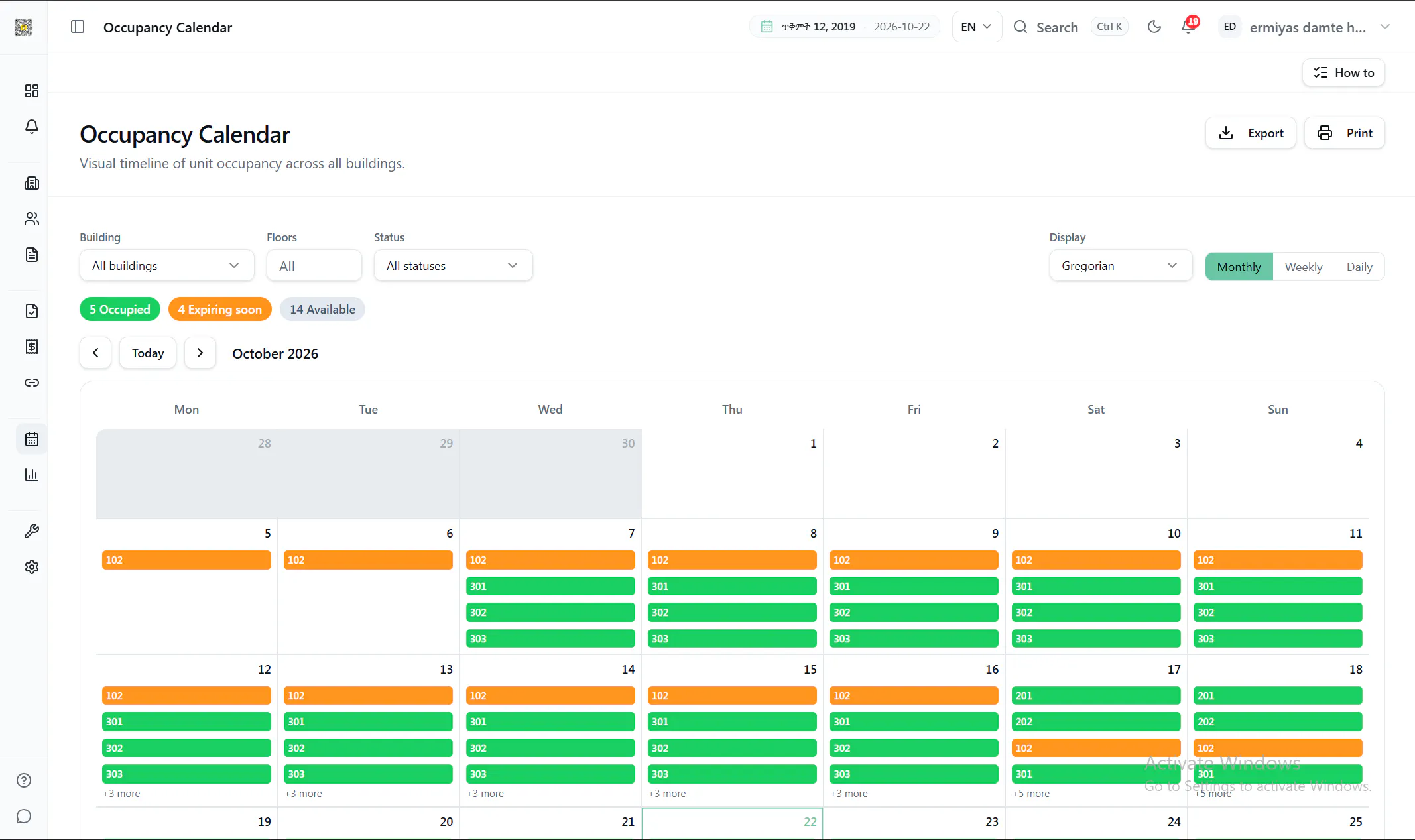Switch to Weekly view
Viewport: 1415px width, 840px height.
tap(1304, 267)
